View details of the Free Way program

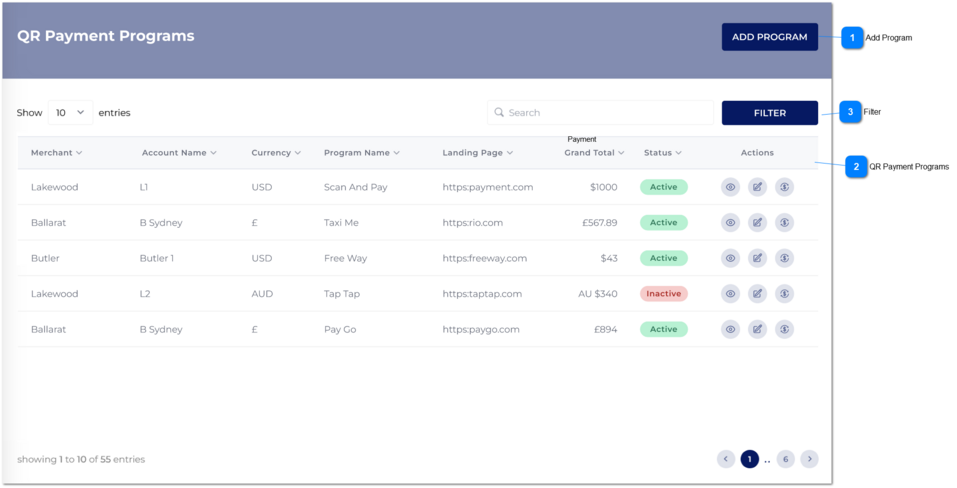[x=730, y=258]
